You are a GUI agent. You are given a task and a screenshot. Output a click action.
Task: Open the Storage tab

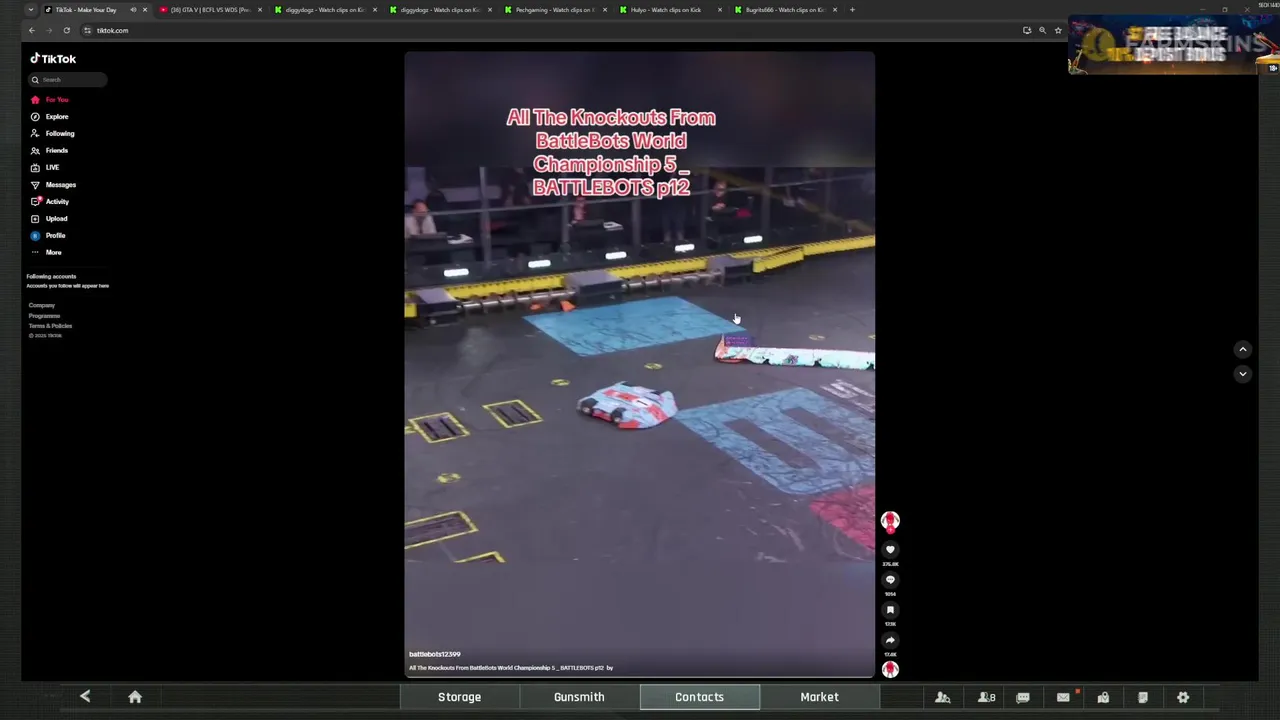(x=459, y=697)
